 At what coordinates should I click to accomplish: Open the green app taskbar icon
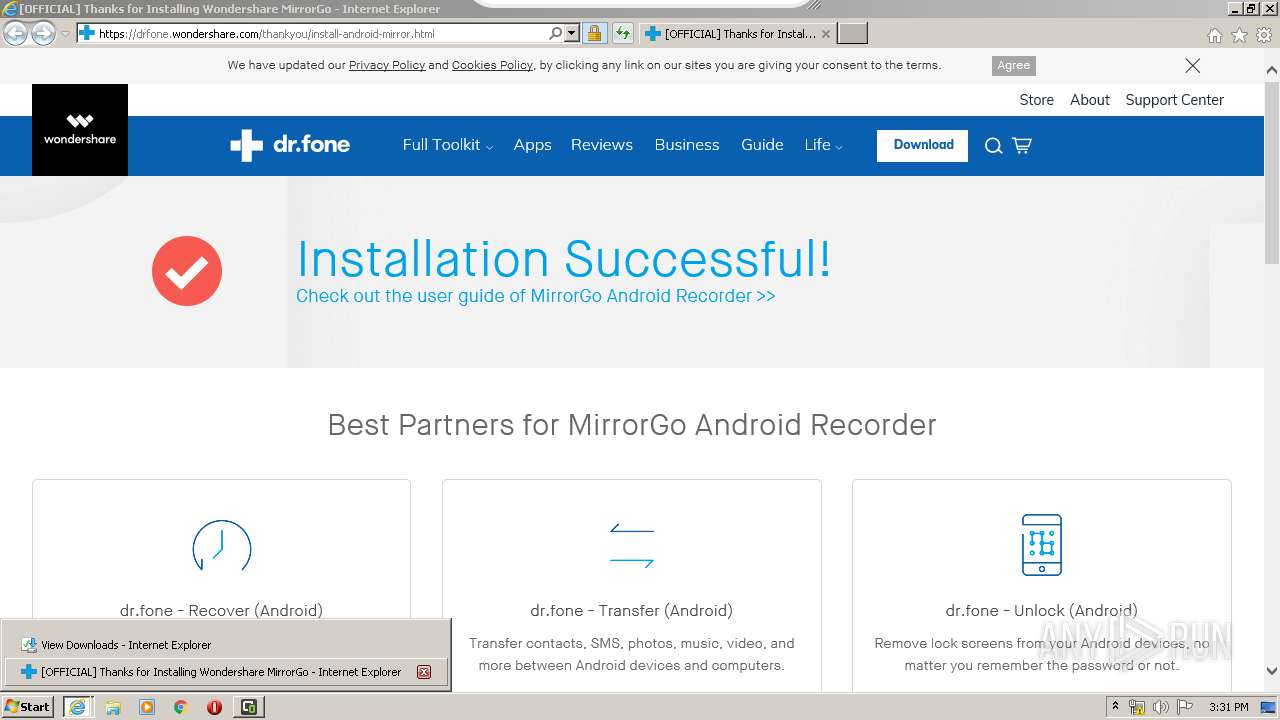[248, 707]
